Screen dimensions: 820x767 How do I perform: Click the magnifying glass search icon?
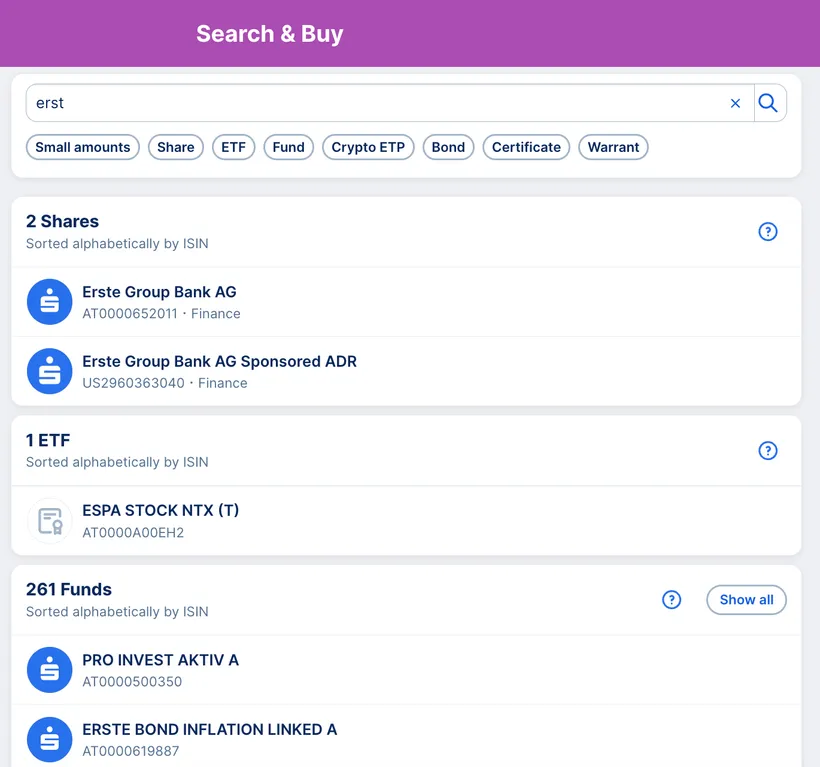pyautogui.click(x=768, y=103)
